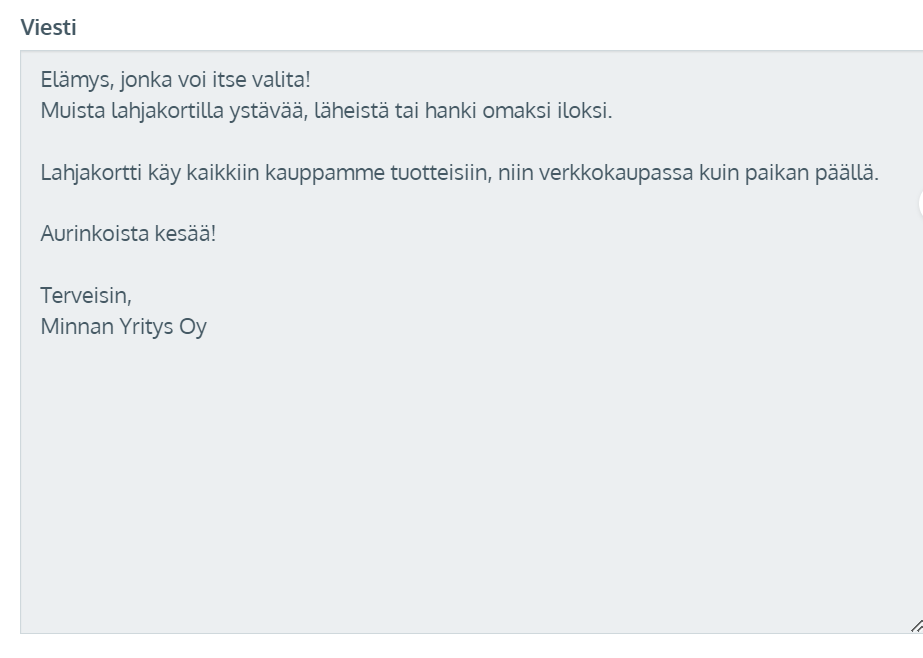The width and height of the screenshot is (923, 658).
Task: Place cursor in the line 'Elämys, jonka voi itse valita!'
Action: click(175, 79)
